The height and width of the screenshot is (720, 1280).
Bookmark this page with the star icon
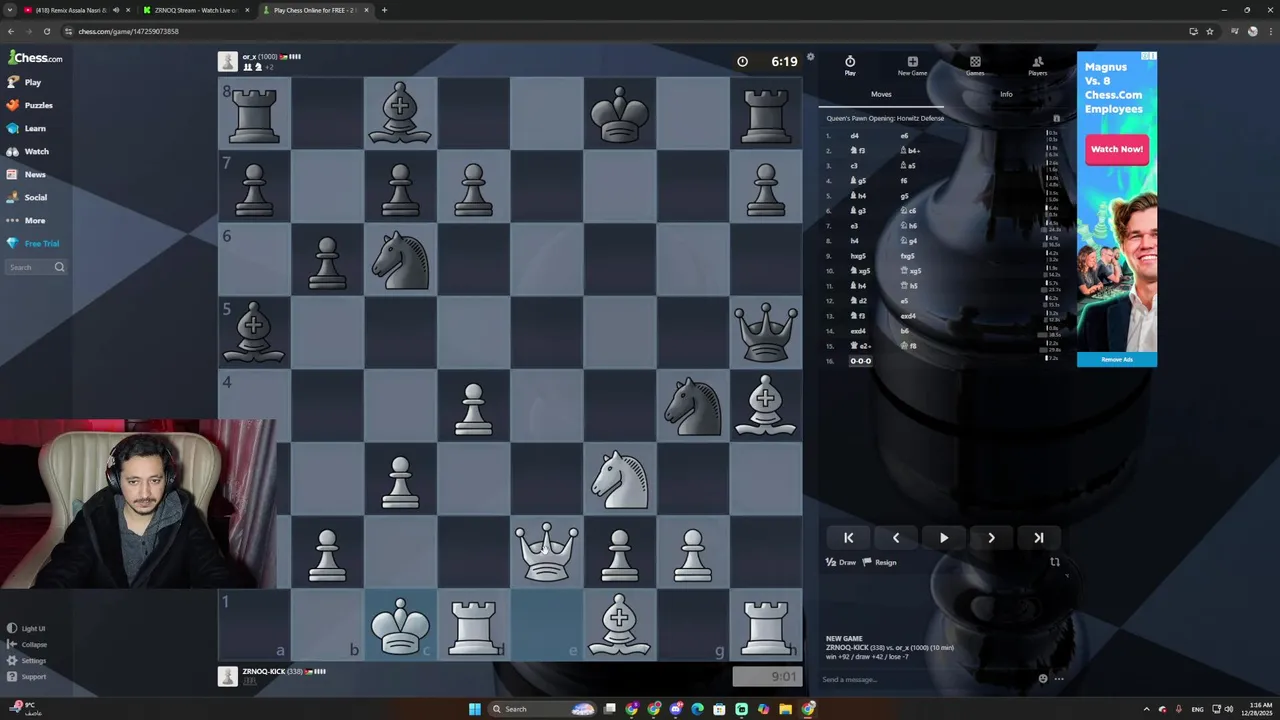click(1210, 31)
